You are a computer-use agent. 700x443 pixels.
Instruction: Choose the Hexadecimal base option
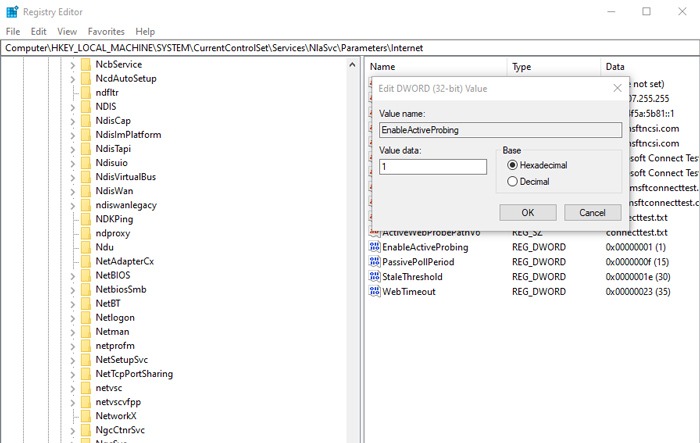(x=538, y=165)
